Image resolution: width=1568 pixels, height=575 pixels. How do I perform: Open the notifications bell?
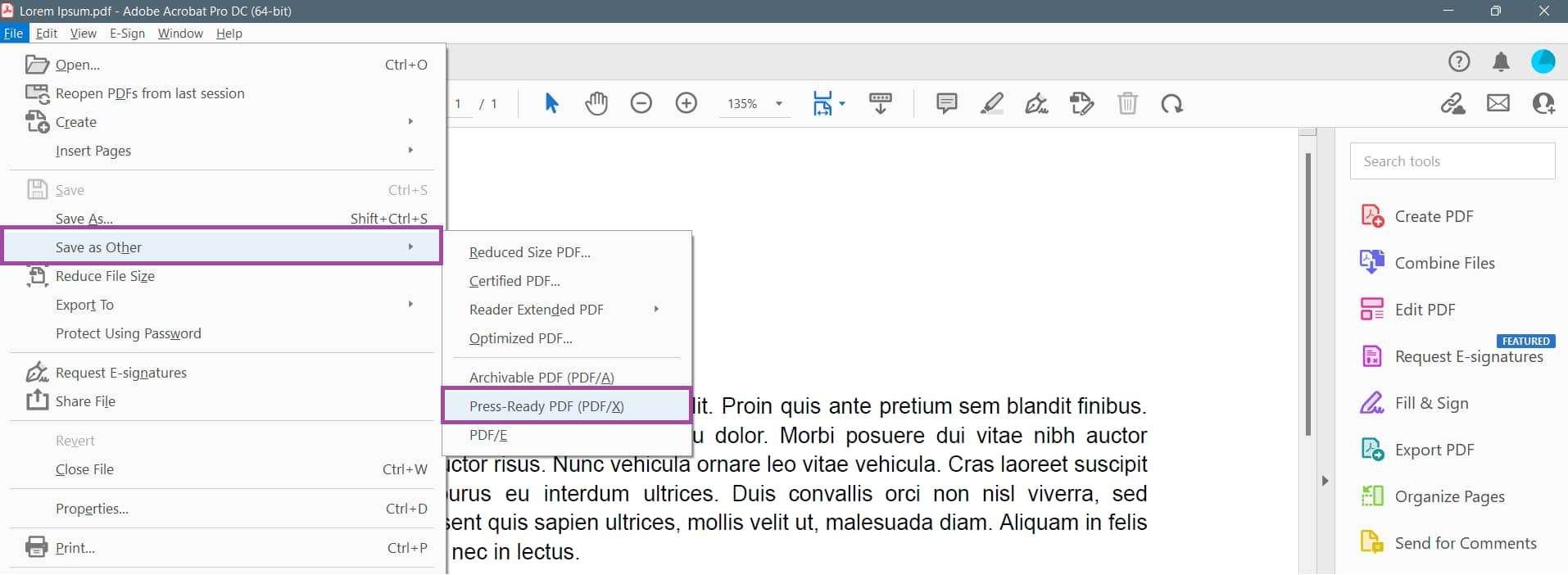point(1501,62)
